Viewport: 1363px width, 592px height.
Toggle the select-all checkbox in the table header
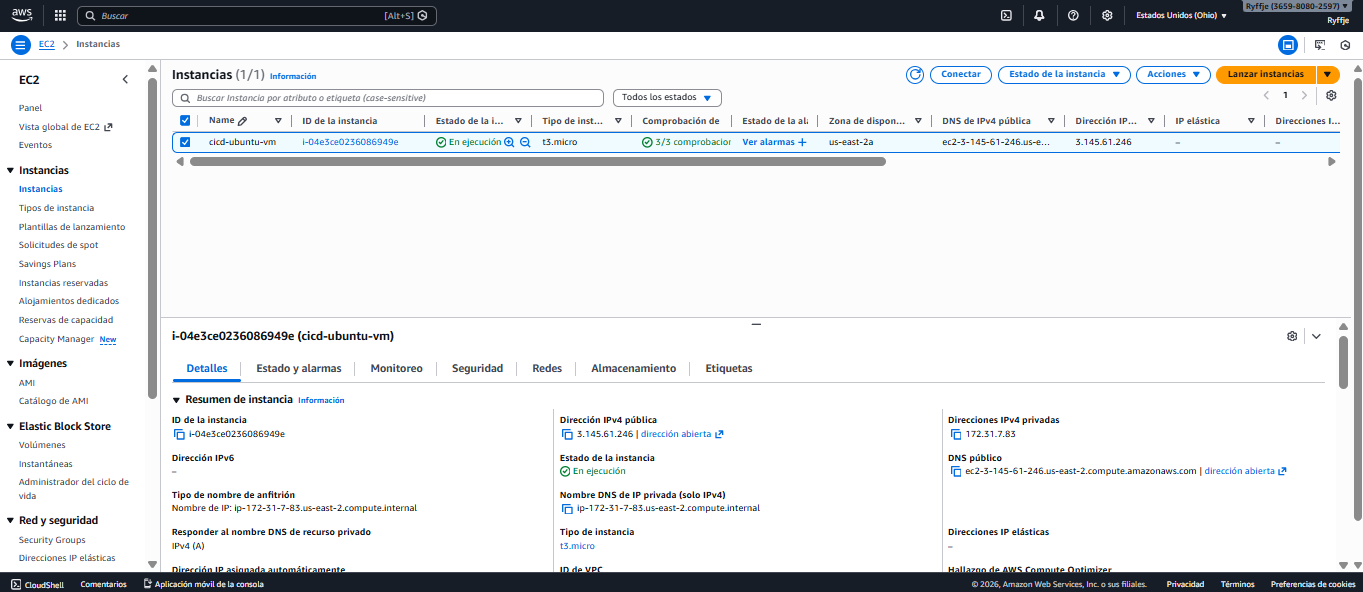point(184,119)
